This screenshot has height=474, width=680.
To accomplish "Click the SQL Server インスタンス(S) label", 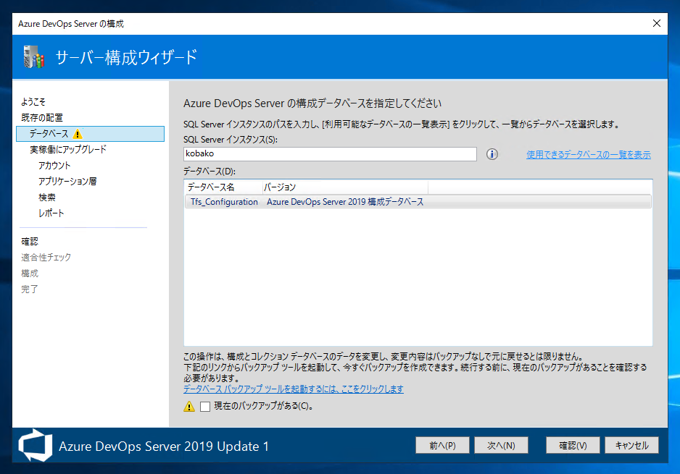I will (230, 140).
